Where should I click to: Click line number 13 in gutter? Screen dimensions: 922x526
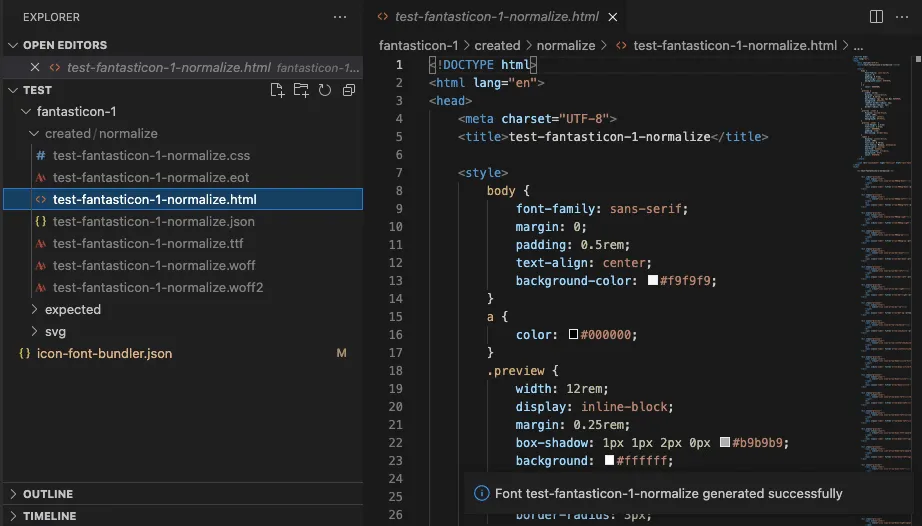[396, 280]
